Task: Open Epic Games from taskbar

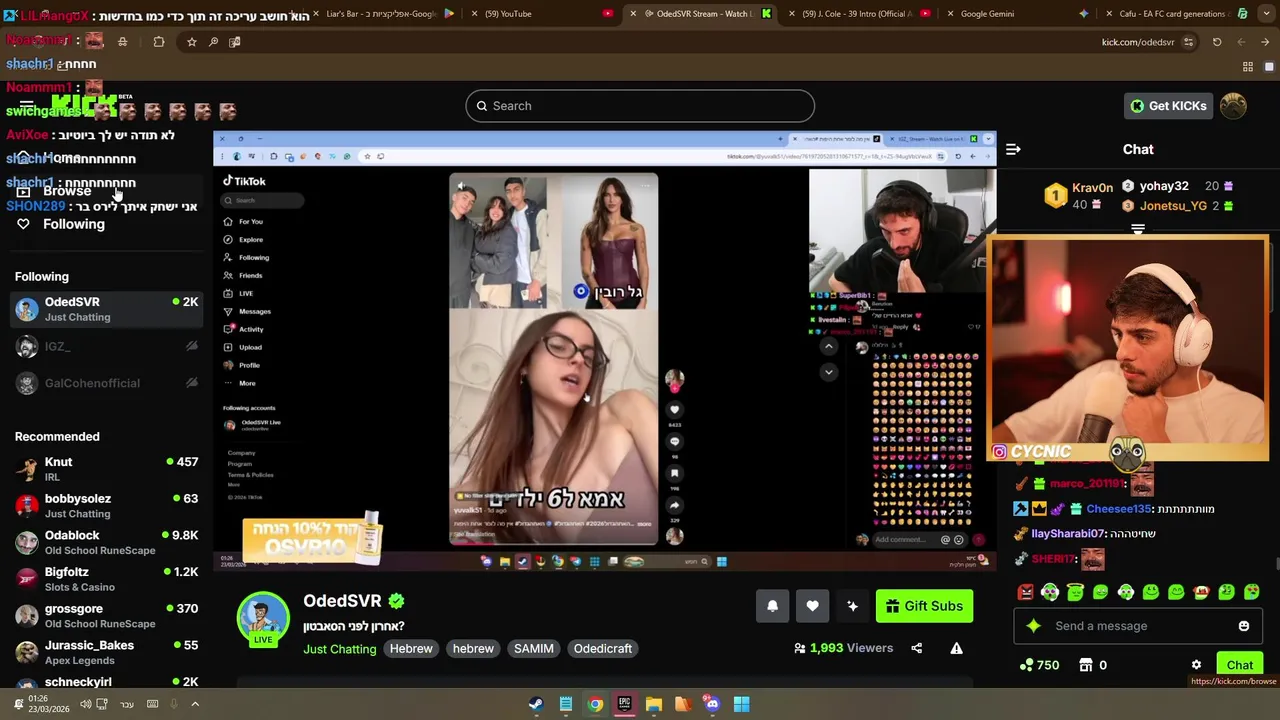Action: [624, 704]
